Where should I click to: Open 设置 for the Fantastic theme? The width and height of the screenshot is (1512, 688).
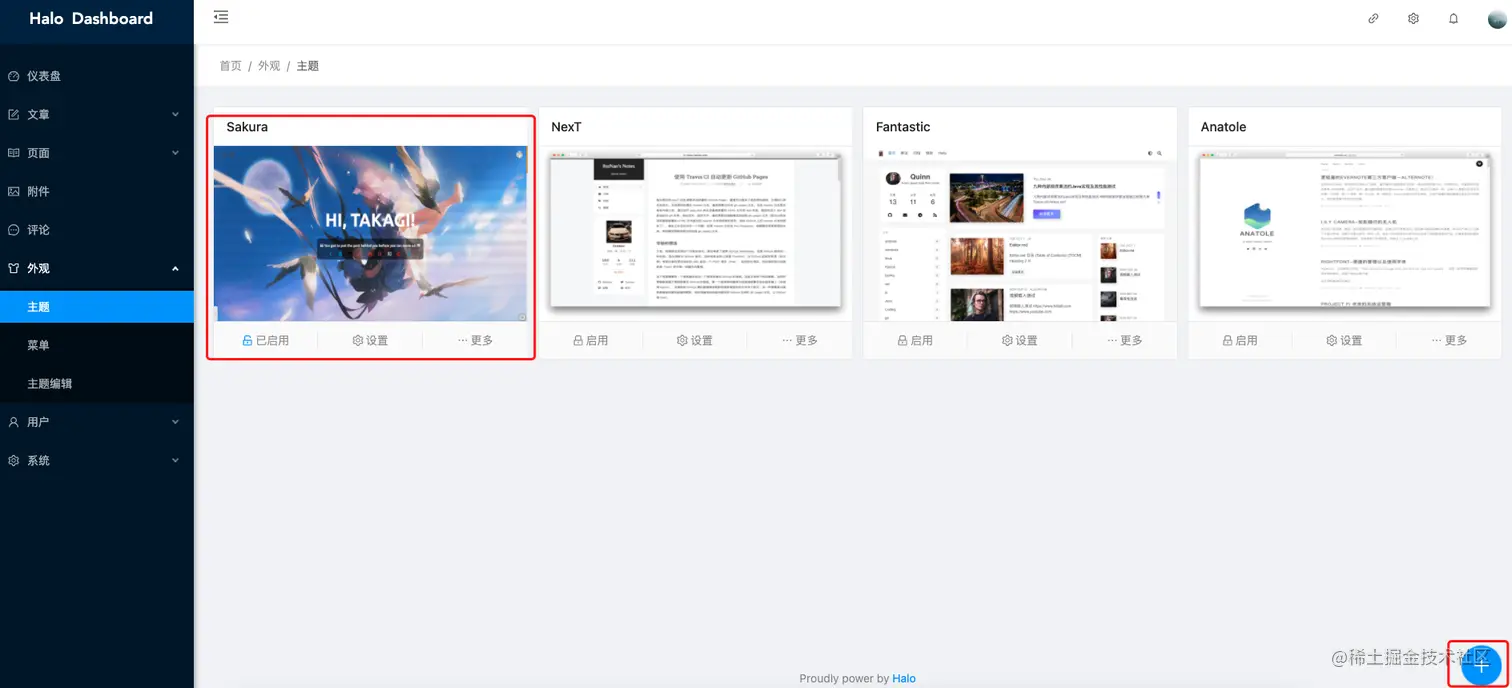pos(1020,341)
